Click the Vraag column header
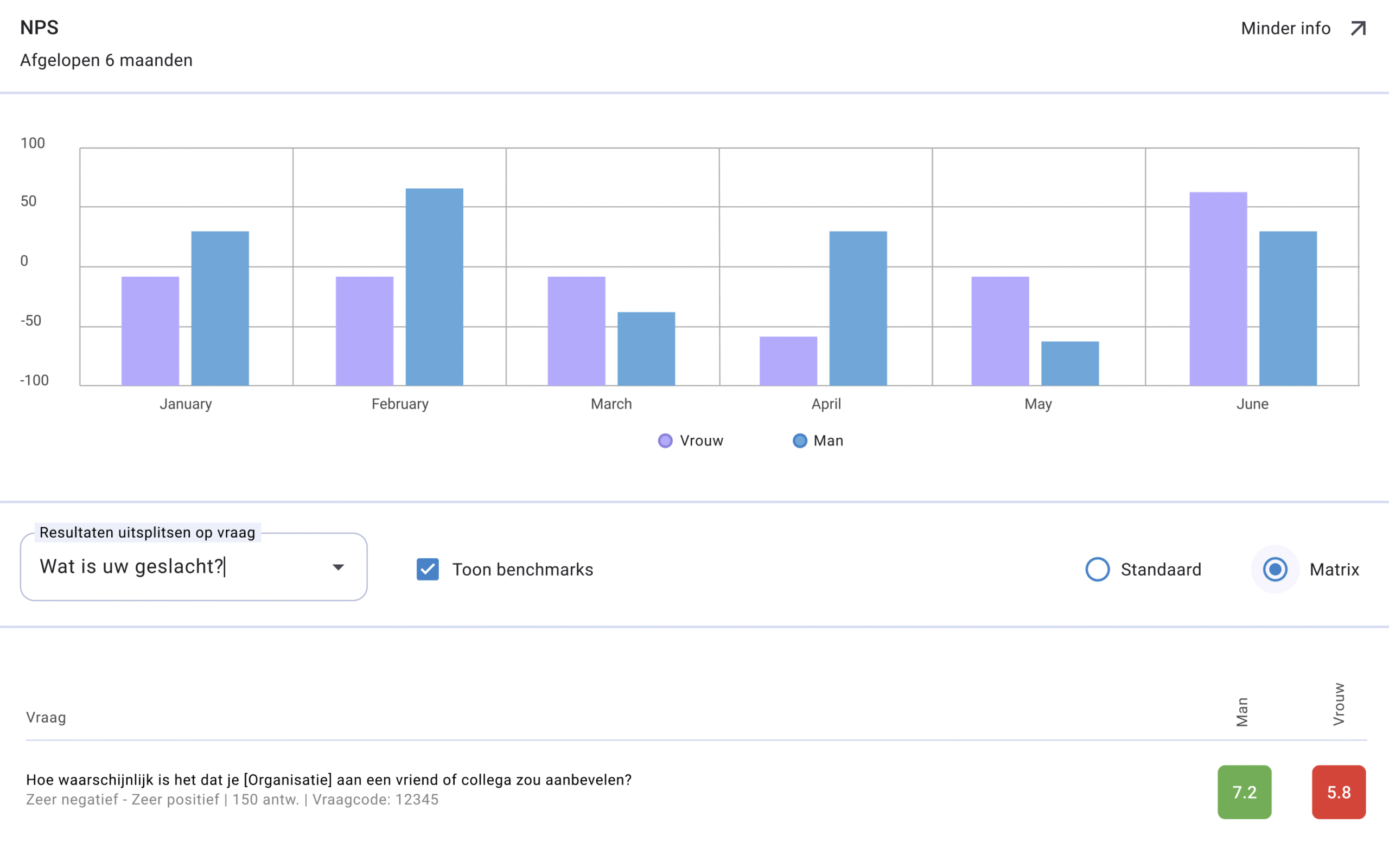The height and width of the screenshot is (868, 1389). click(x=46, y=718)
